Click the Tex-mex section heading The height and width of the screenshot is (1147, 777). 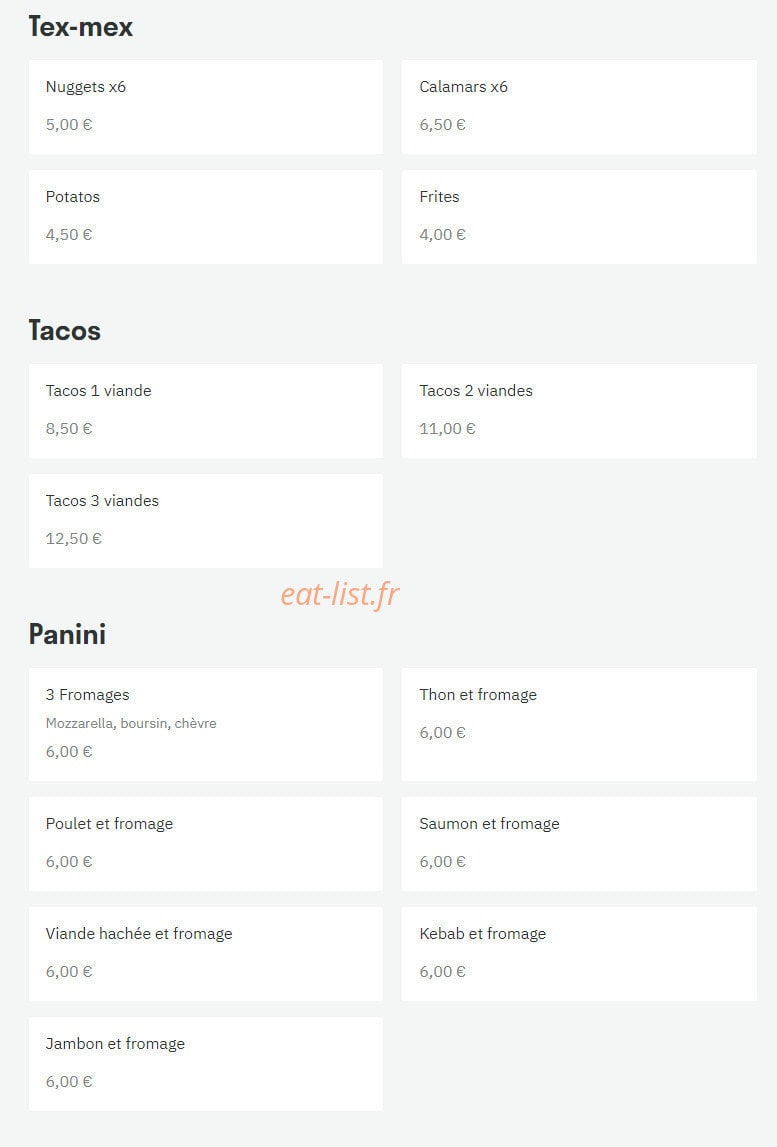coord(80,27)
